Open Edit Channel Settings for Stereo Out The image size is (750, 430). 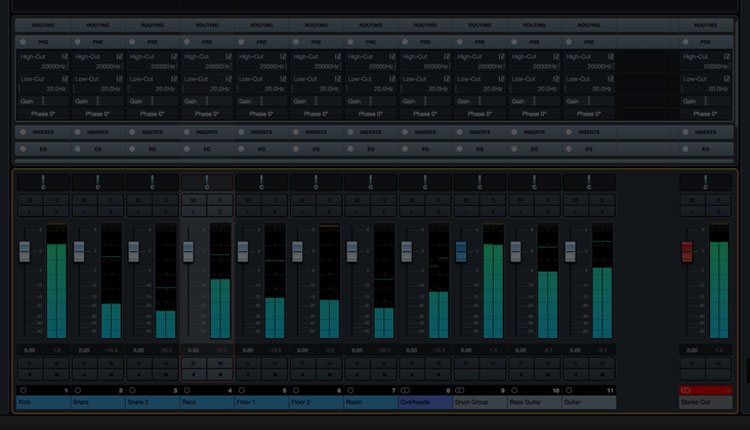coord(718,211)
